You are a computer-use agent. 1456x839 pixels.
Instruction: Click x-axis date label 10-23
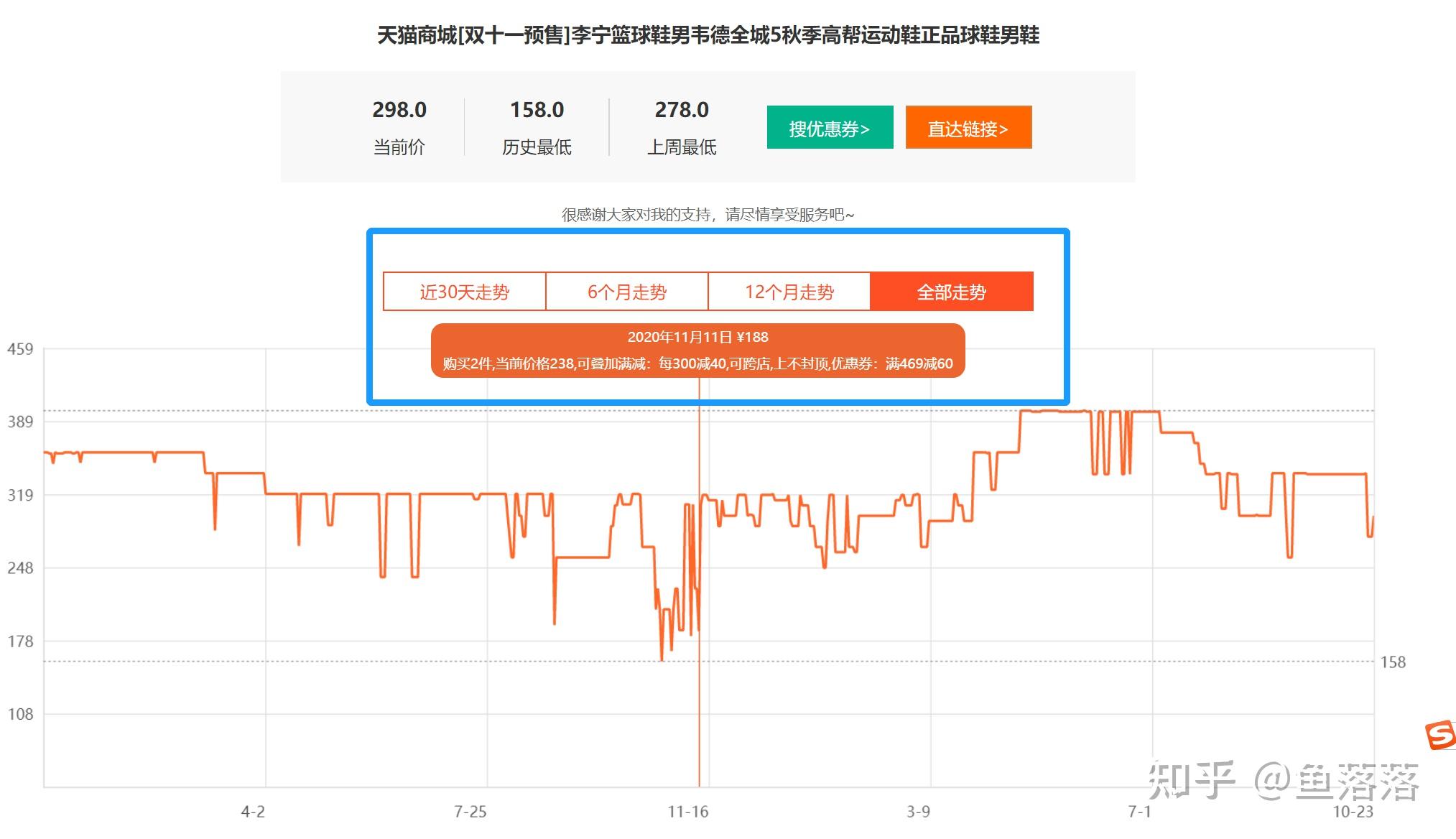tap(1353, 812)
